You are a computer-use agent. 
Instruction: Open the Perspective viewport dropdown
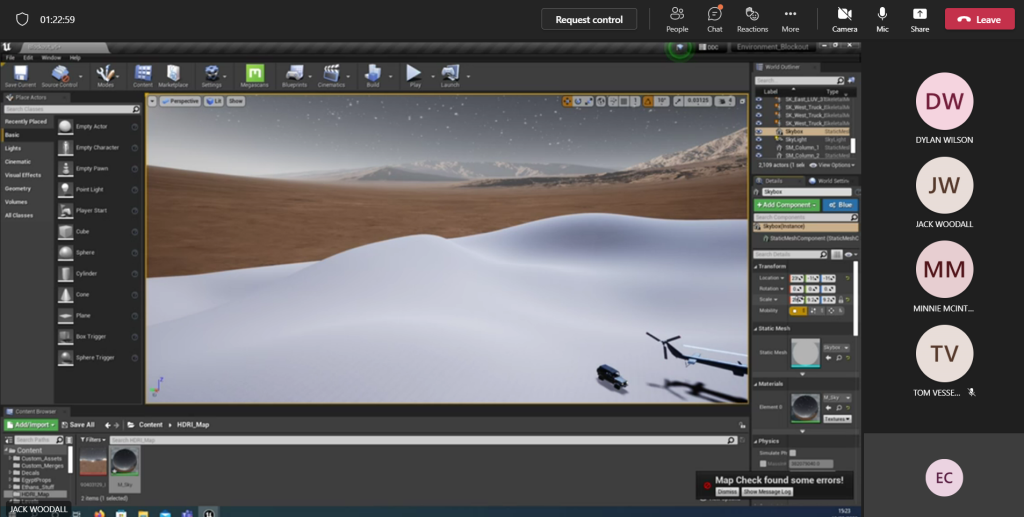tap(179, 101)
